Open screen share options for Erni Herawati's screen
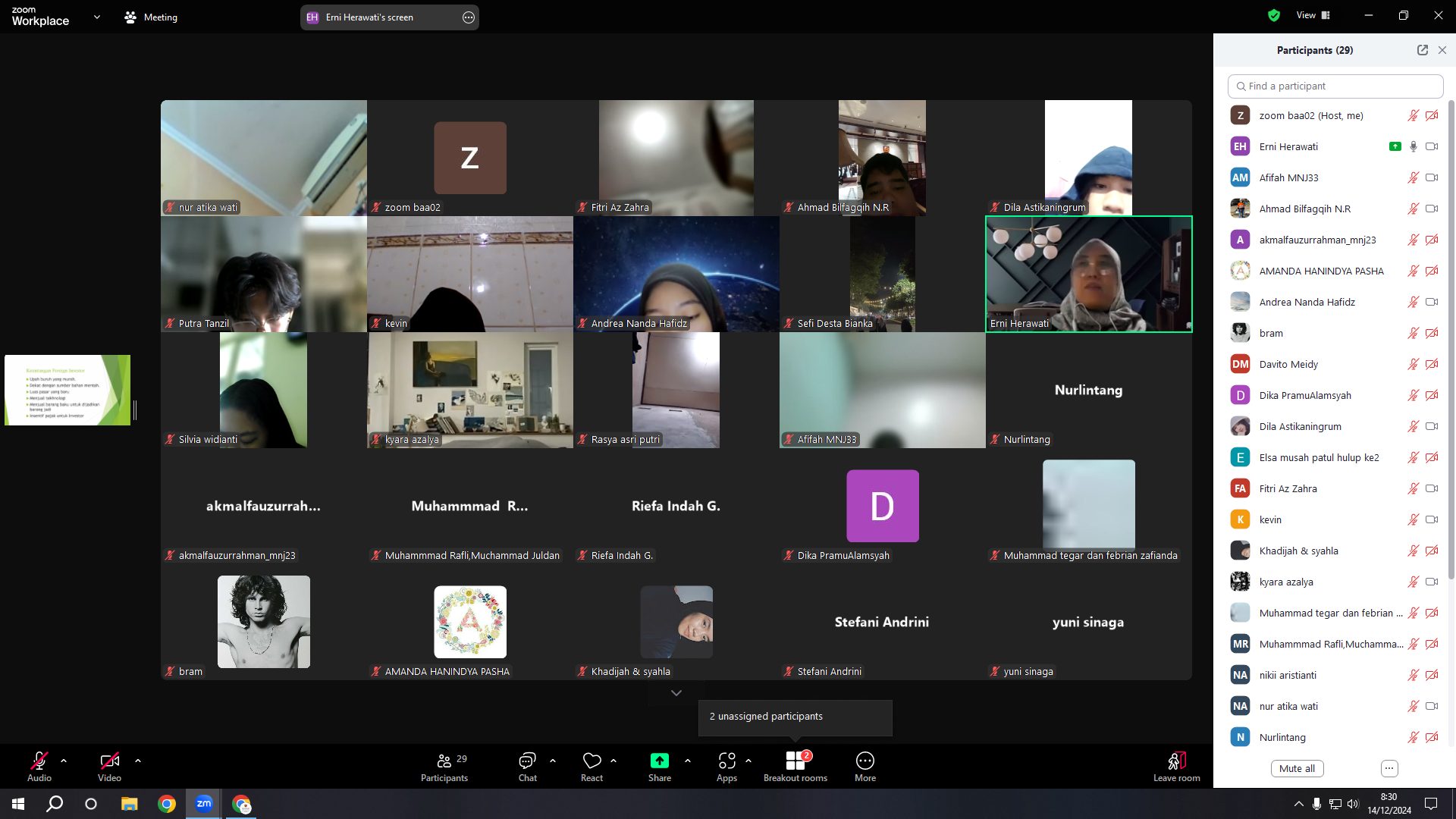 click(x=469, y=17)
